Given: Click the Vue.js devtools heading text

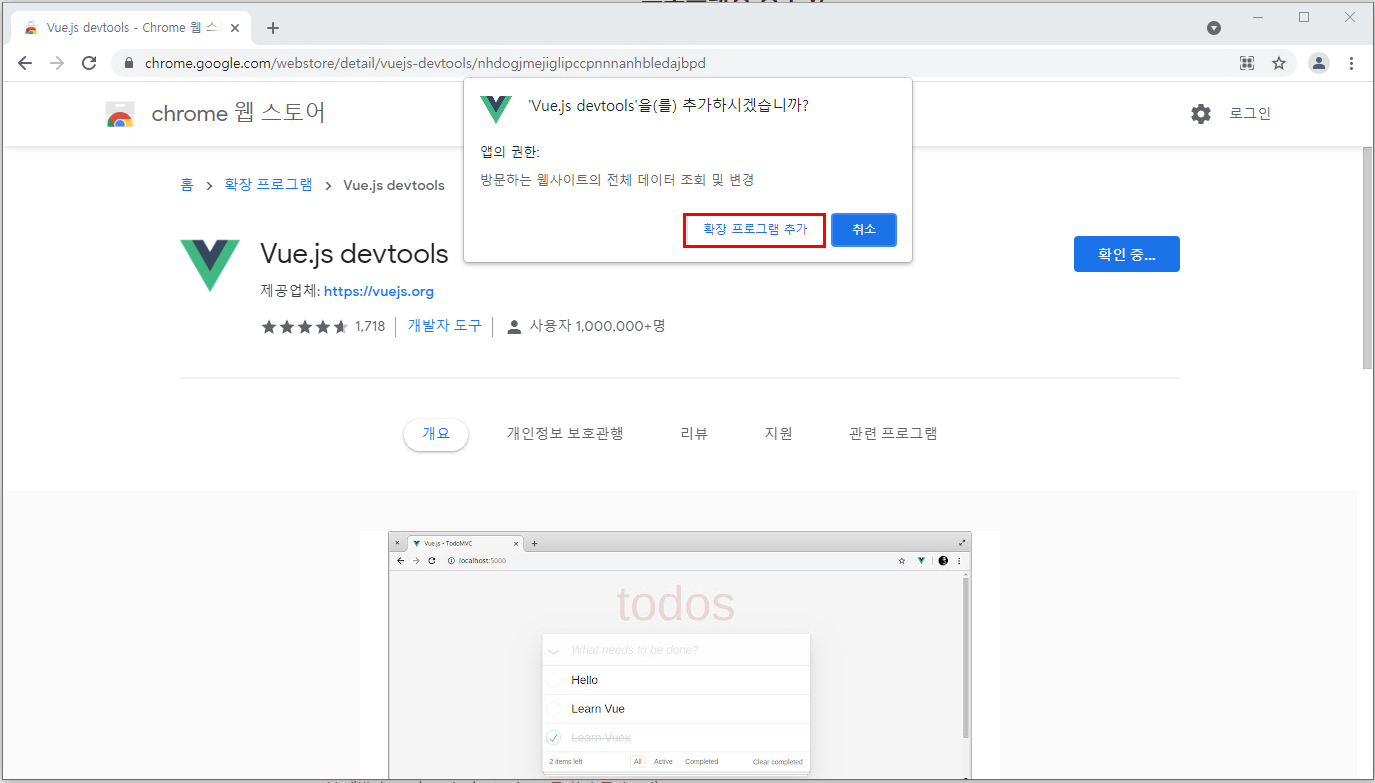Looking at the screenshot, I should [x=354, y=253].
